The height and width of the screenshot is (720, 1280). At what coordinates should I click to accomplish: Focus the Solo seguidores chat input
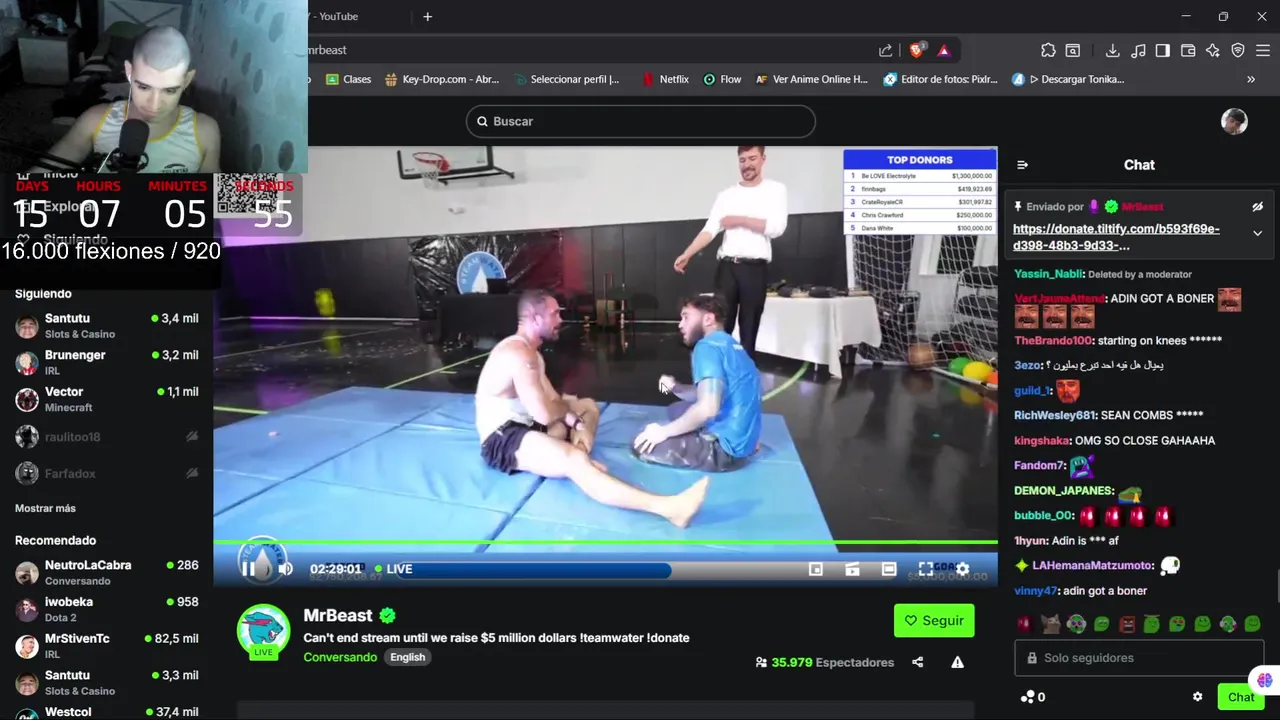click(1140, 658)
